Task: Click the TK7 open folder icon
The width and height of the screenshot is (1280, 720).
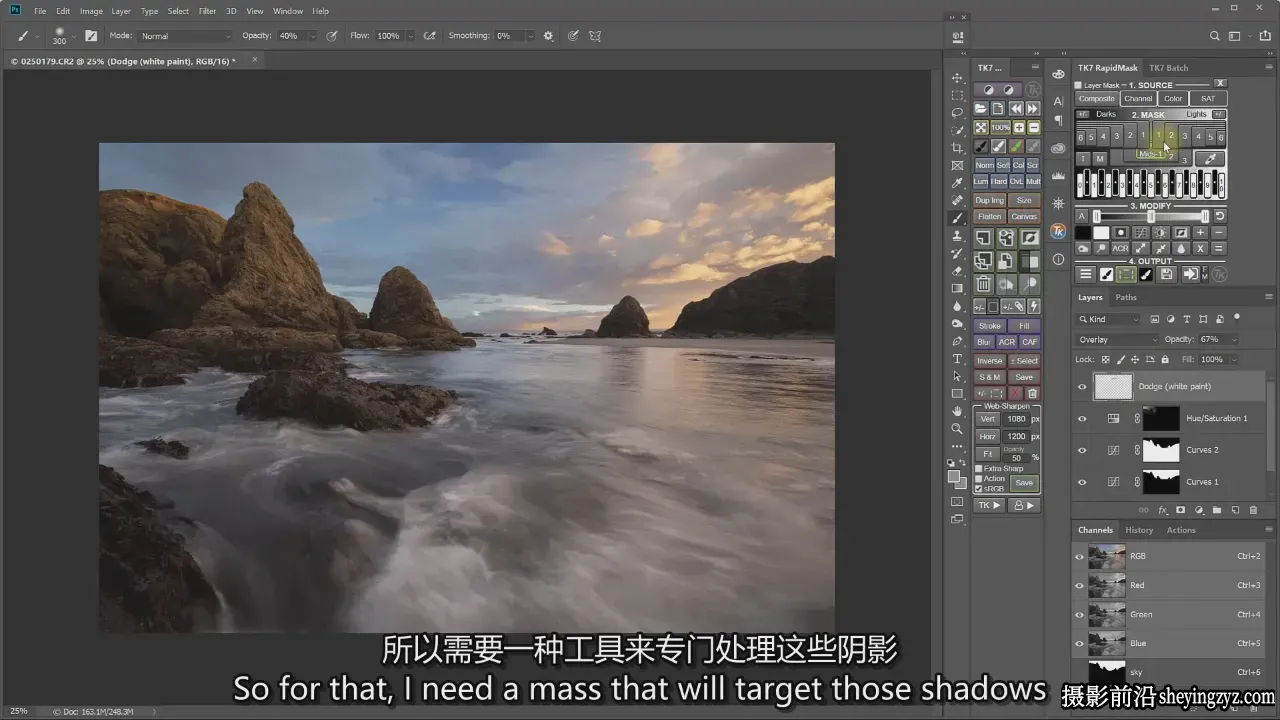Action: (x=981, y=108)
